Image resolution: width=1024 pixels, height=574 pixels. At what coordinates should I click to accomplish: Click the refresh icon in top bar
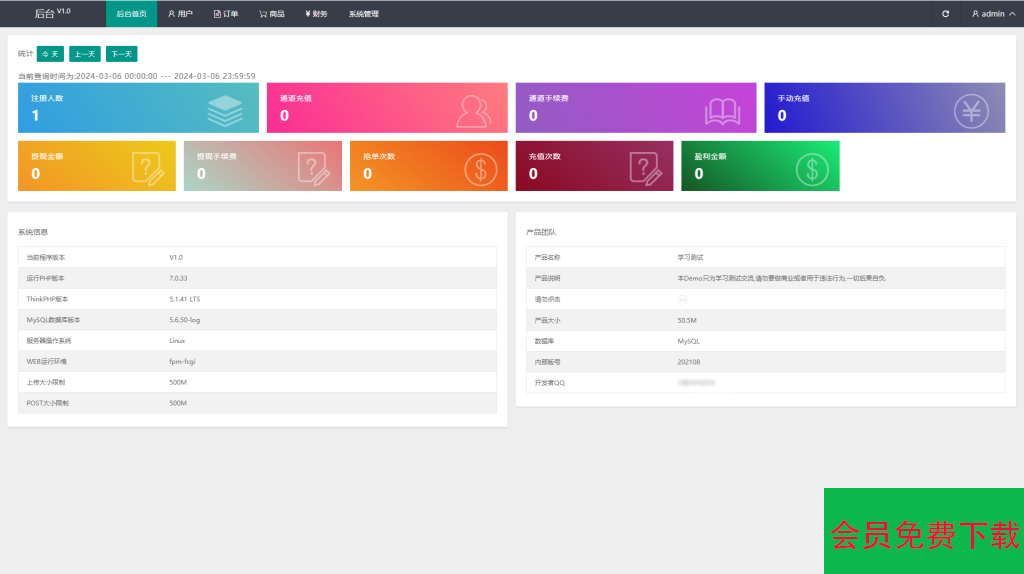point(945,14)
